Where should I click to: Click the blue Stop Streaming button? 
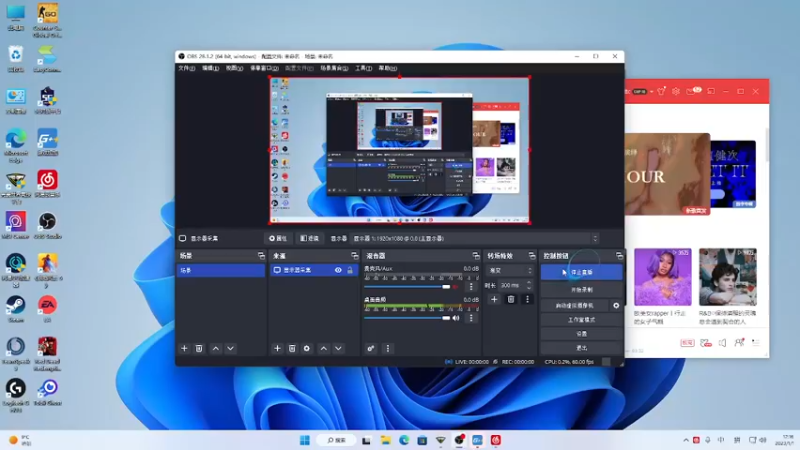[x=581, y=272]
